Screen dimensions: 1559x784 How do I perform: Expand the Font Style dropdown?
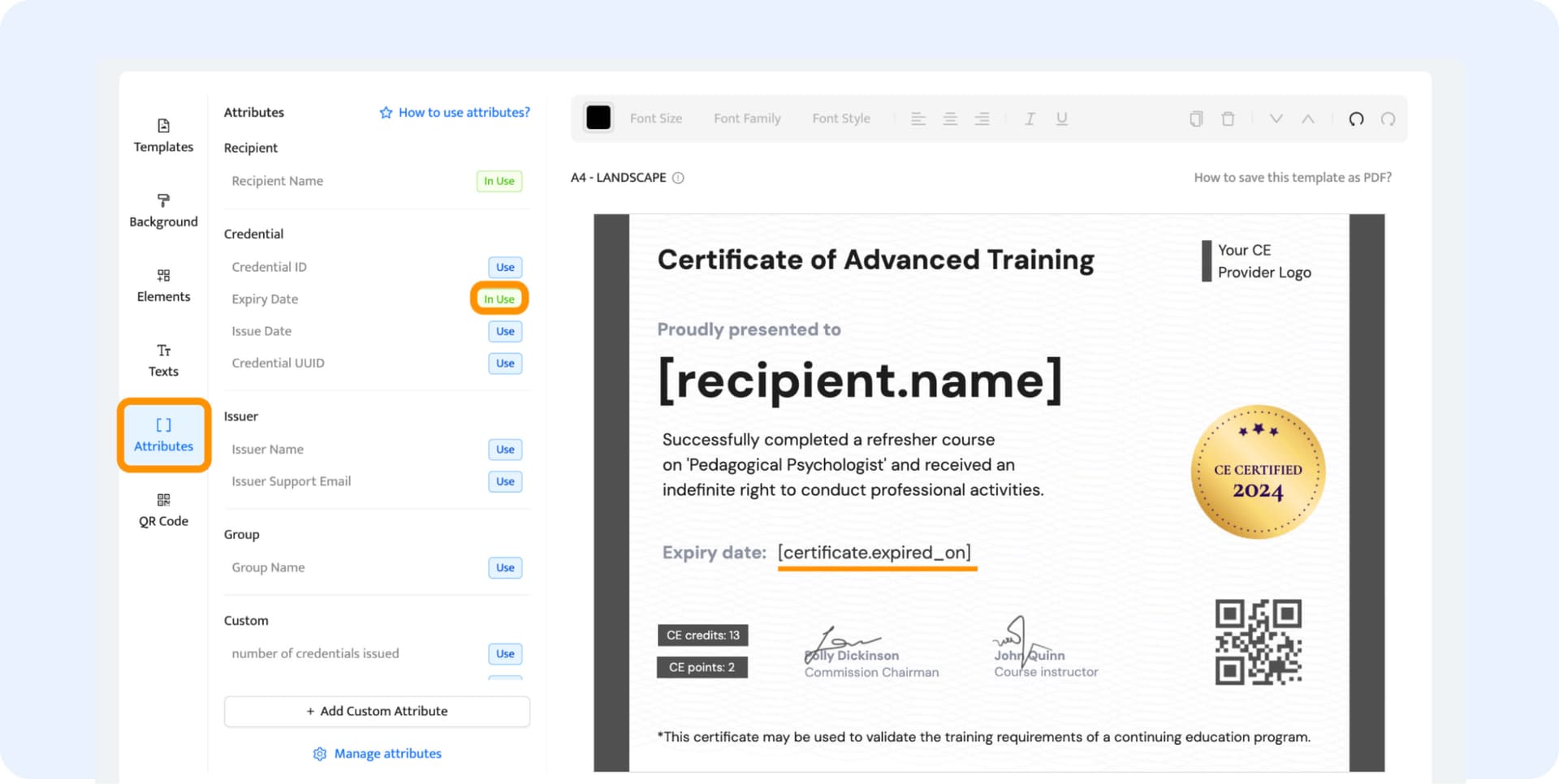click(840, 118)
